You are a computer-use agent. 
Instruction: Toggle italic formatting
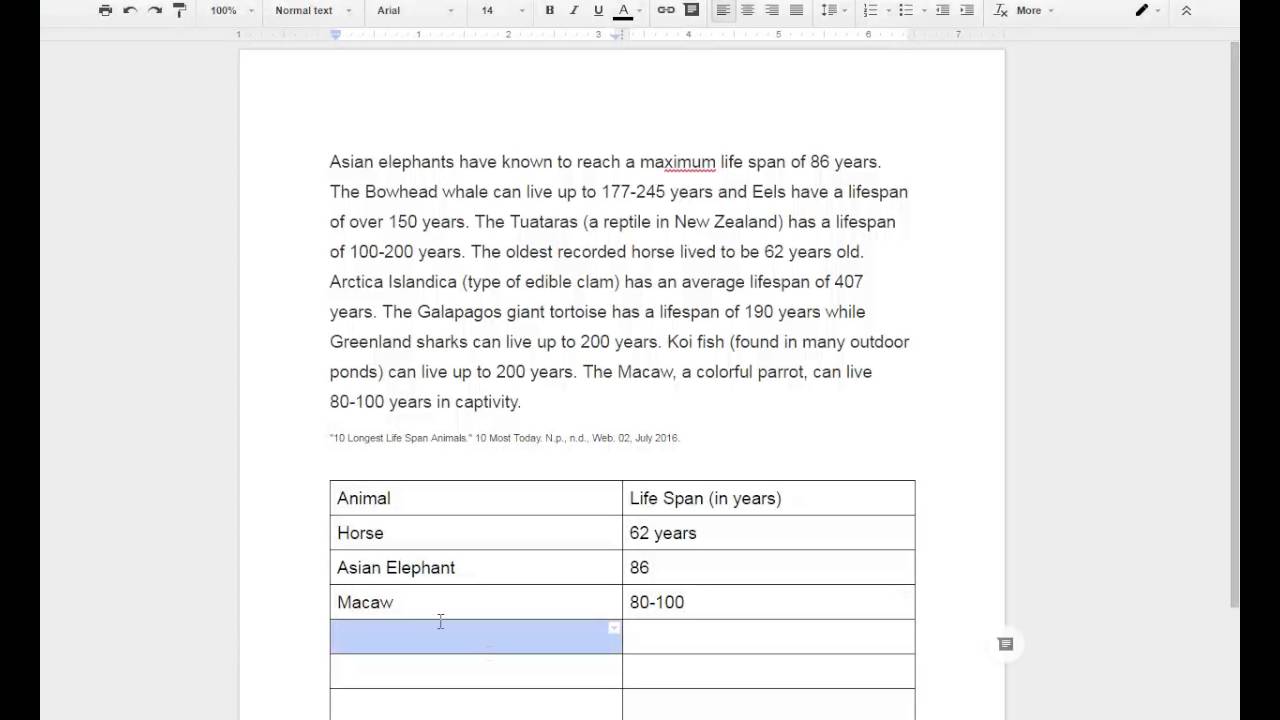(x=574, y=10)
